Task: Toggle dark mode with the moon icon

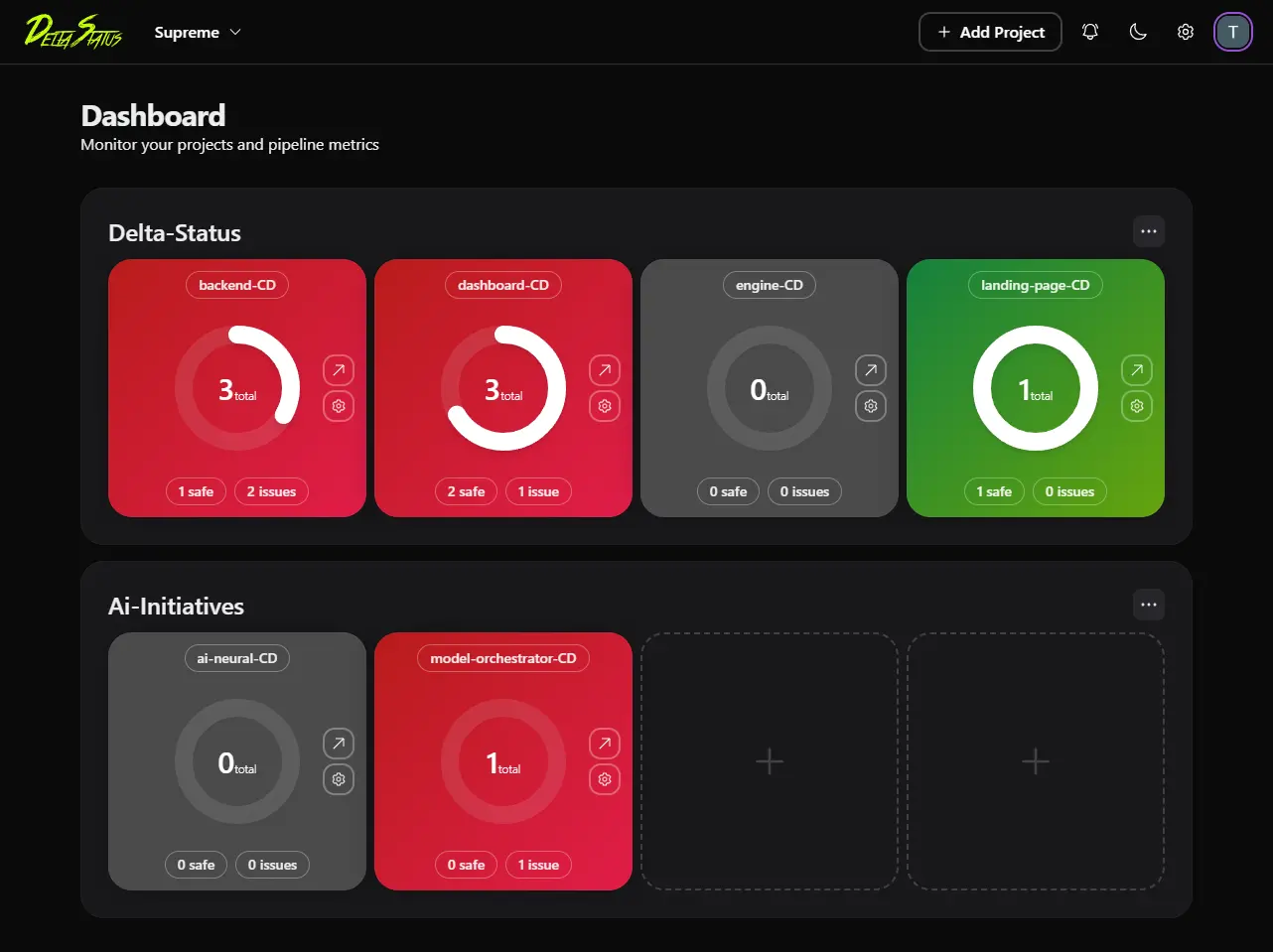Action: [x=1137, y=31]
